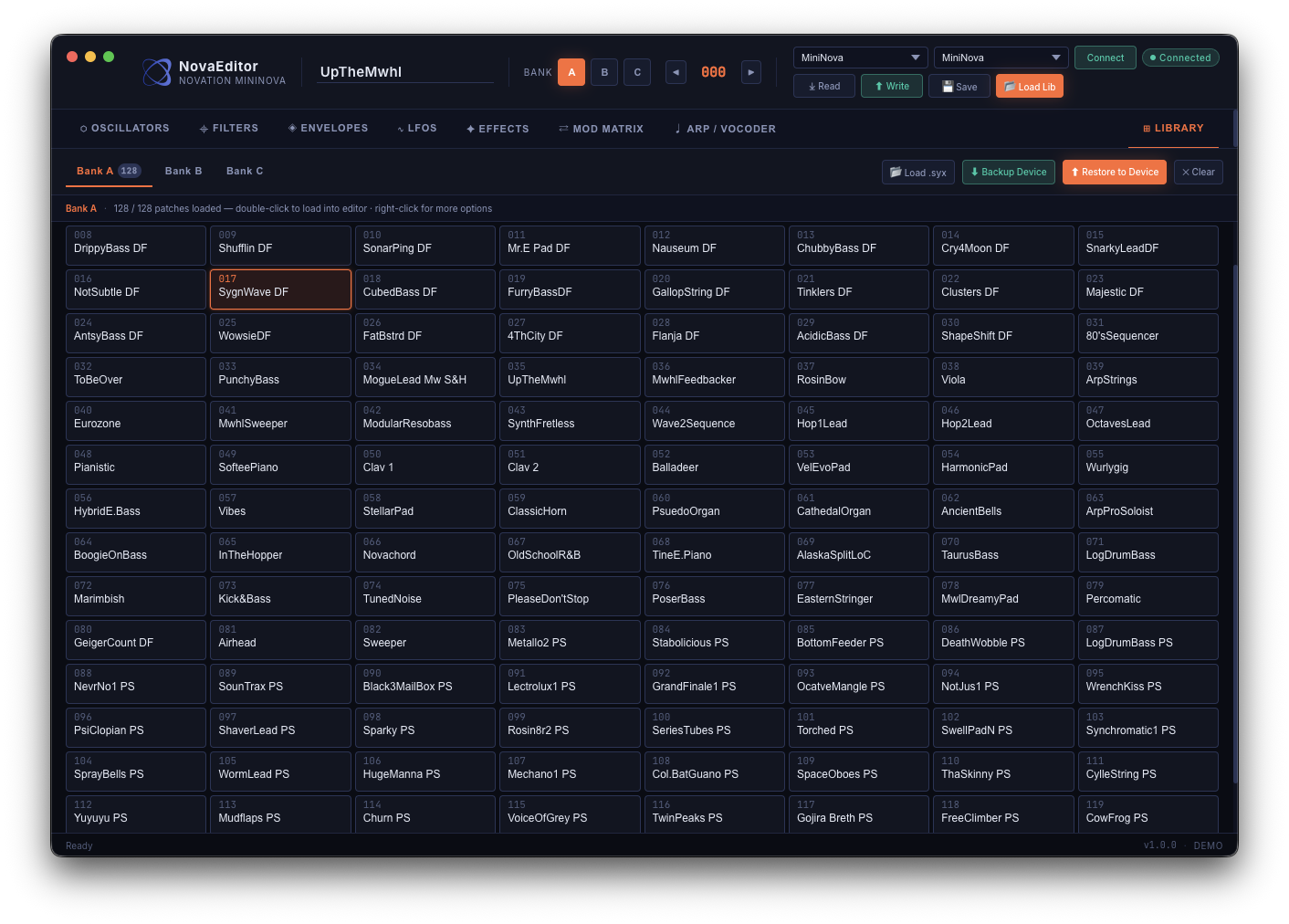Select patch 099 Rosin8r2 PS

(x=570, y=728)
